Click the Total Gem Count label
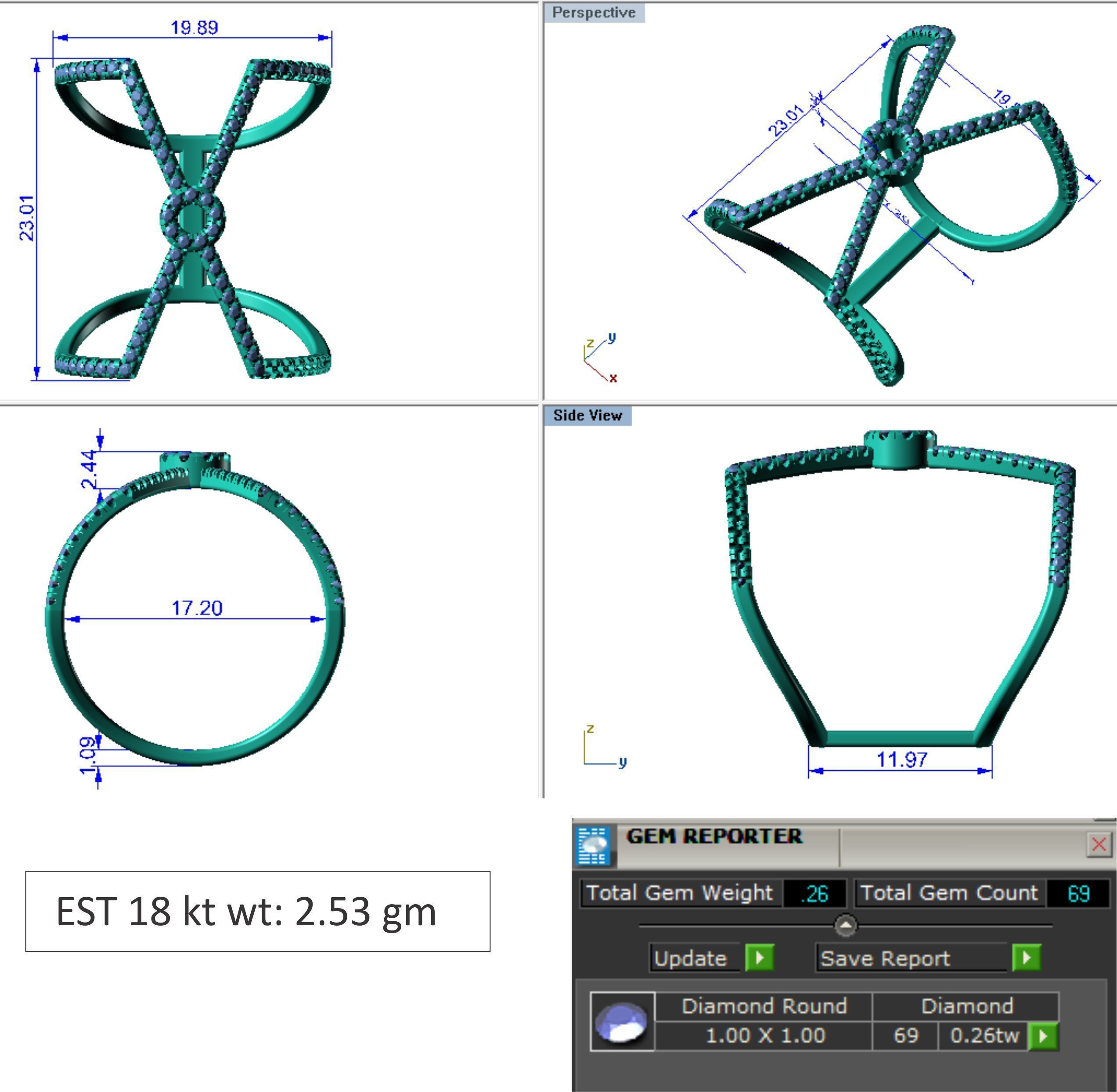The width and height of the screenshot is (1117, 1092). pyautogui.click(x=949, y=893)
